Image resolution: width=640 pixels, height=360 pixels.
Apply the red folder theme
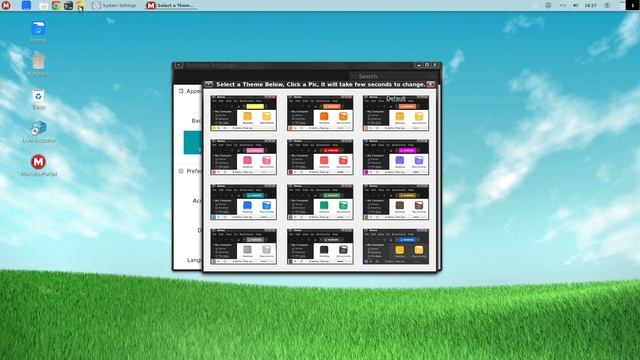click(x=320, y=157)
